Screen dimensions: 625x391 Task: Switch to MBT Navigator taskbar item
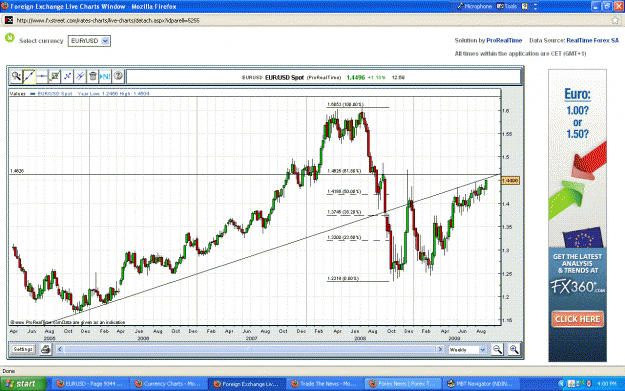coord(482,384)
